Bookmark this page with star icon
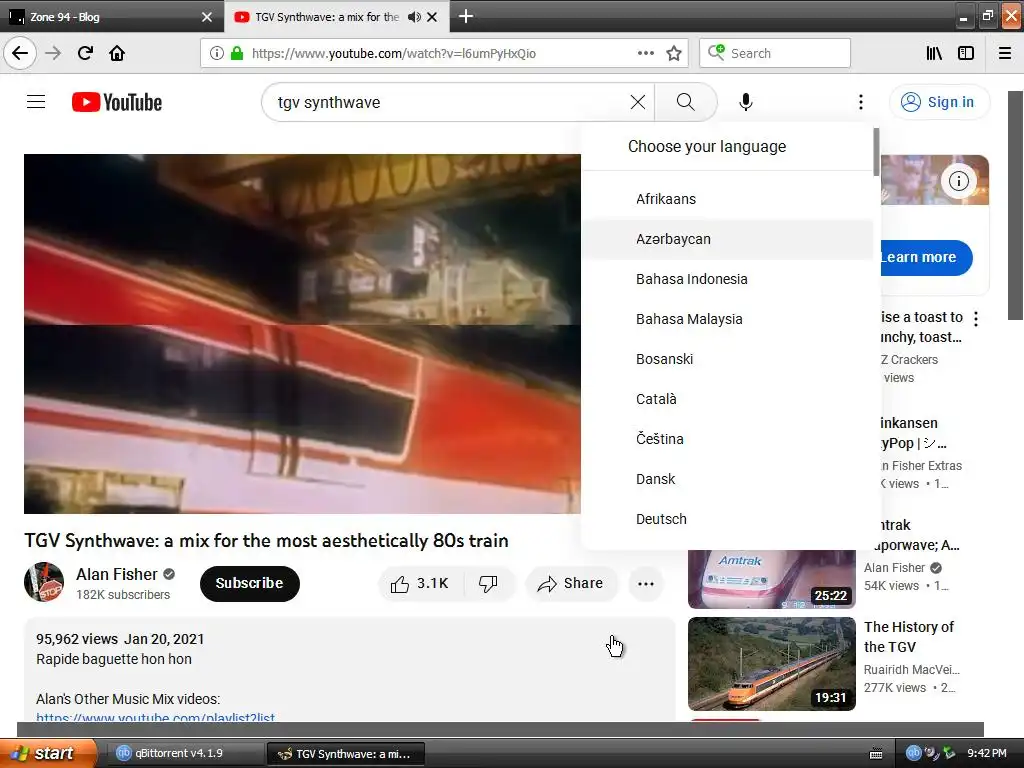Image resolution: width=1024 pixels, height=768 pixels. click(x=674, y=53)
